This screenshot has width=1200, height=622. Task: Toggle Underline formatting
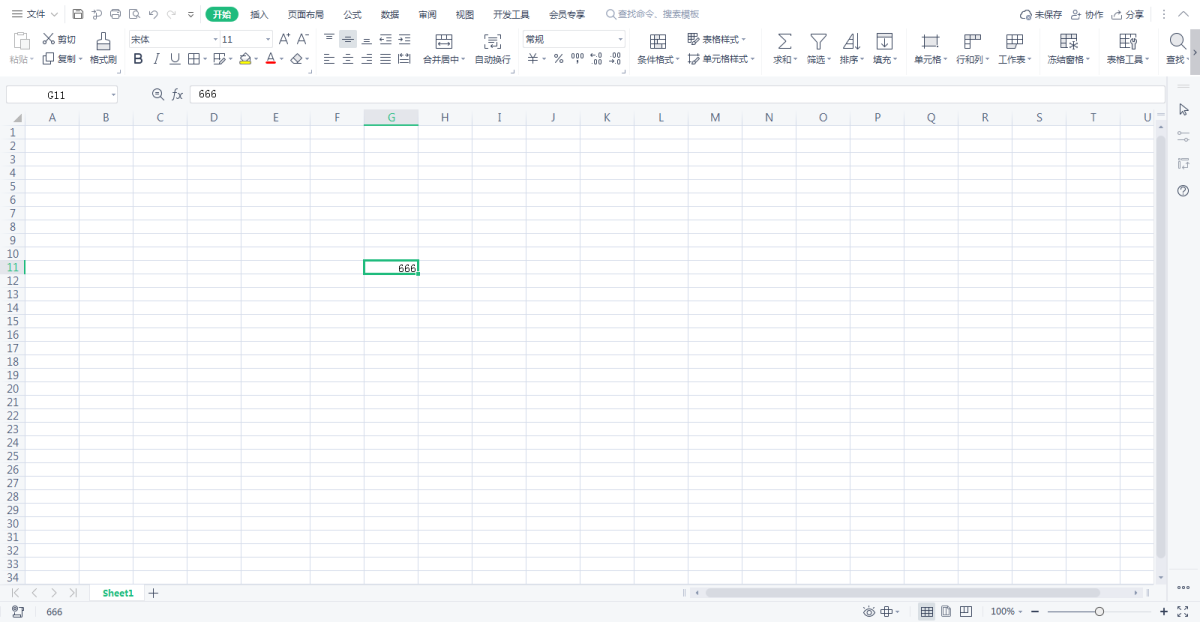pos(175,59)
